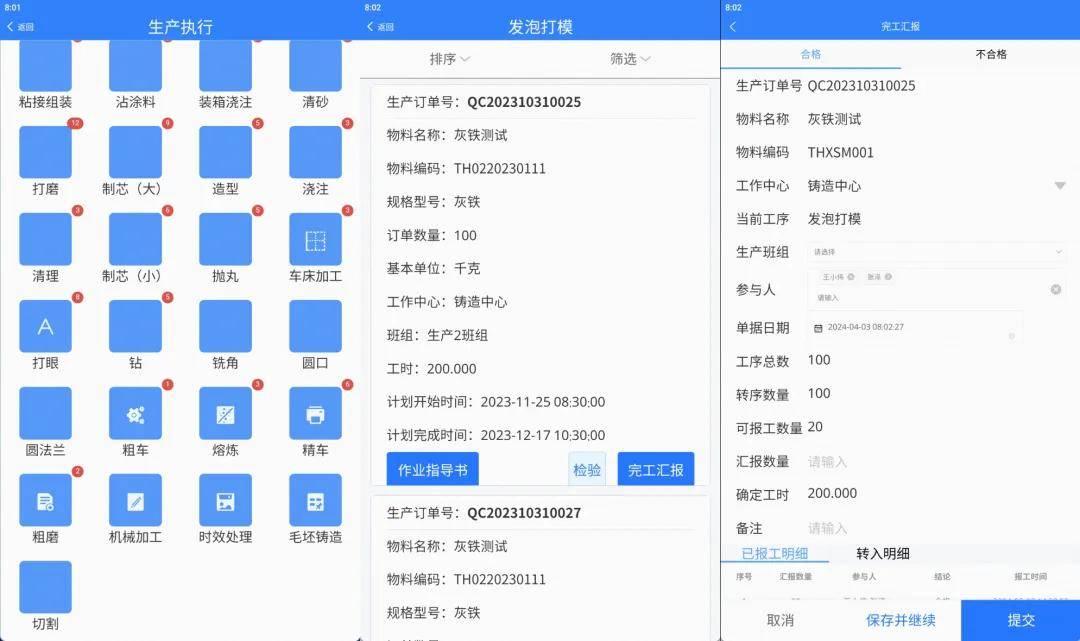Expand the 筛选 filter dropdown

[x=630, y=59]
